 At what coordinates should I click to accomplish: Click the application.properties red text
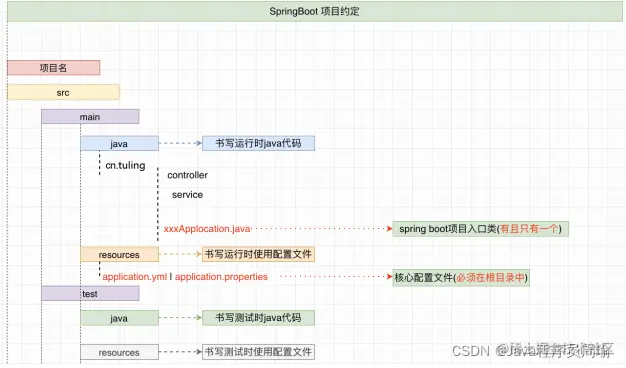pos(221,277)
